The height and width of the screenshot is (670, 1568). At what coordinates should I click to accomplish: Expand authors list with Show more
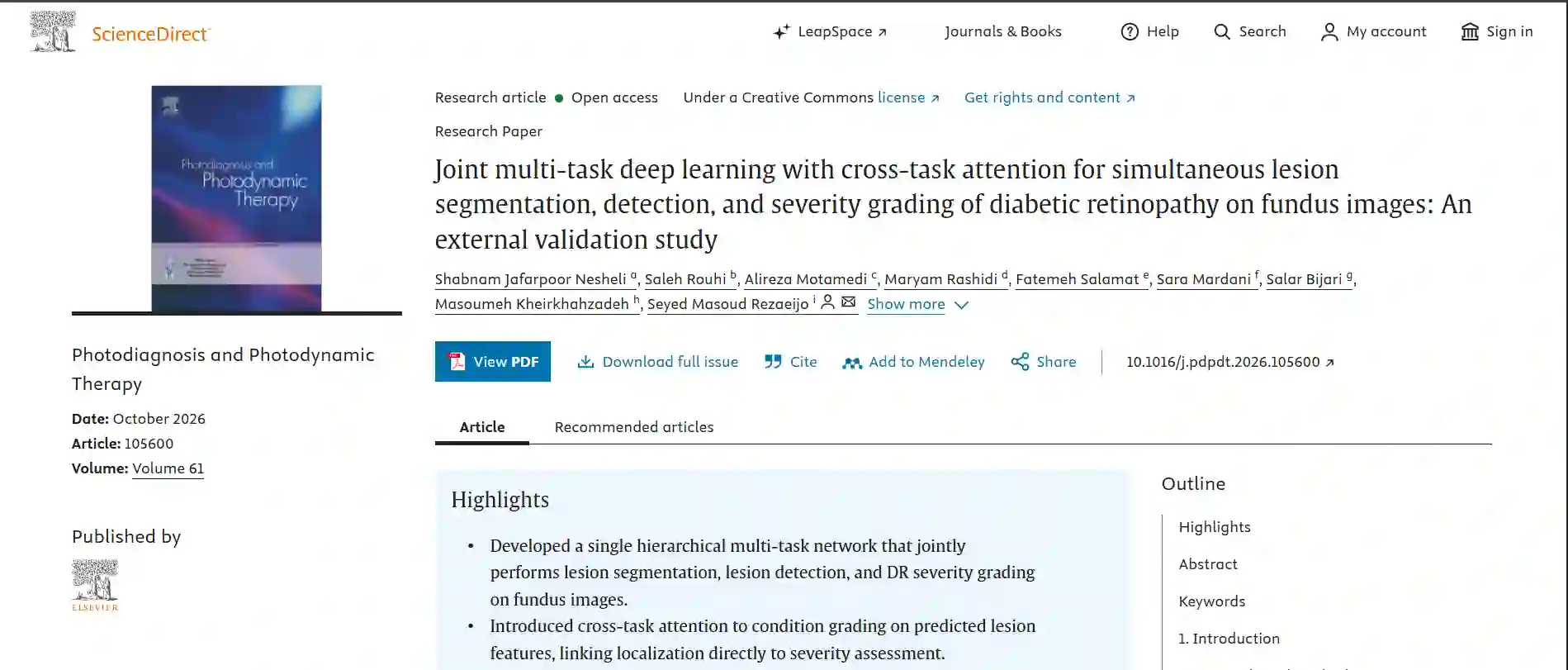pyautogui.click(x=906, y=304)
